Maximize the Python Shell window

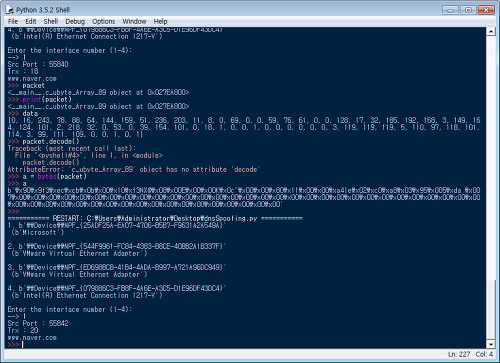(x=468, y=10)
